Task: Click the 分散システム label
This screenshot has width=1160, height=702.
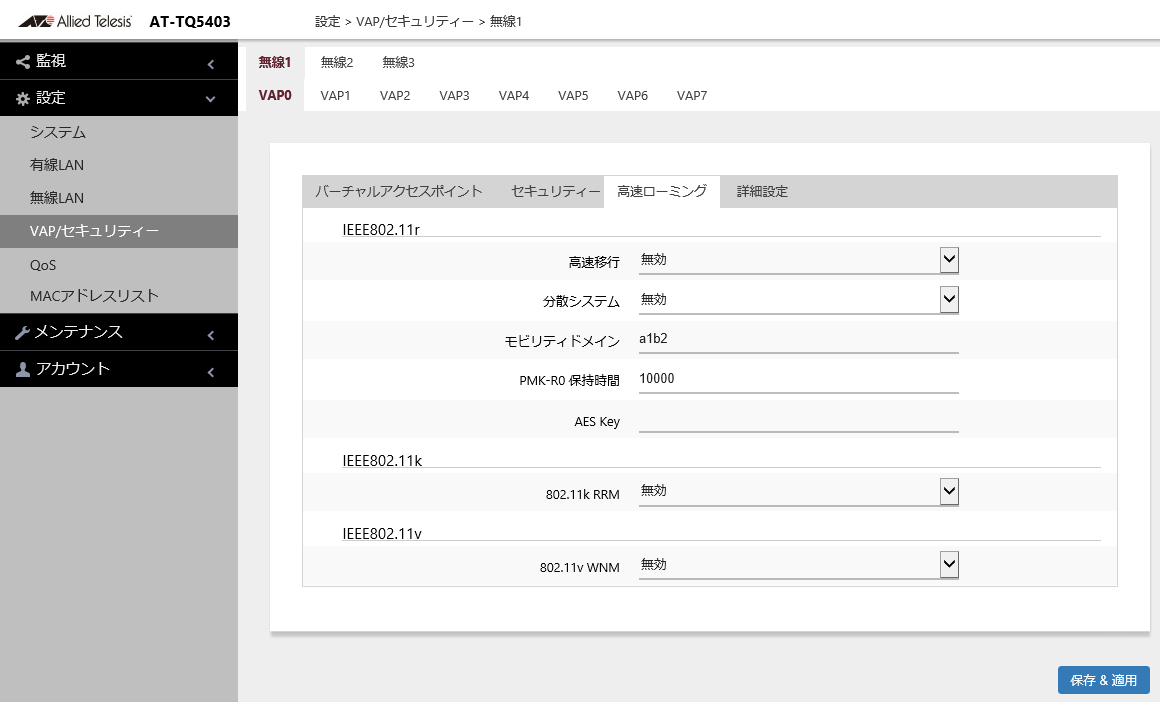Action: pos(581,302)
